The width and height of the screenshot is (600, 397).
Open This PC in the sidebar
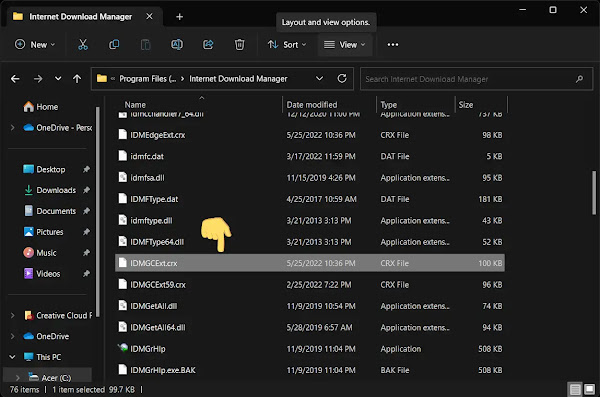coord(49,357)
